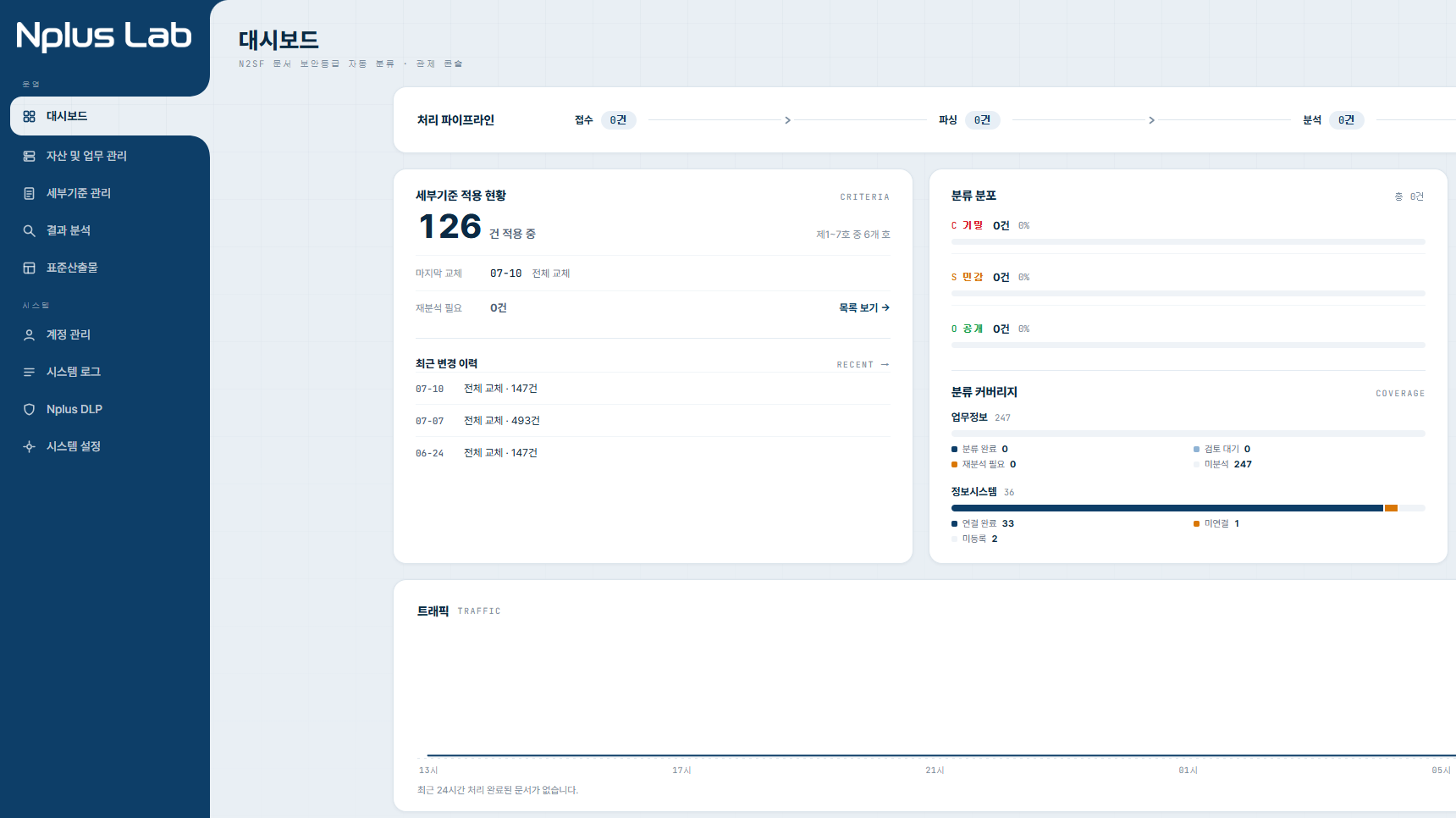
Task: Click the RECENT arrow link
Action: (863, 364)
